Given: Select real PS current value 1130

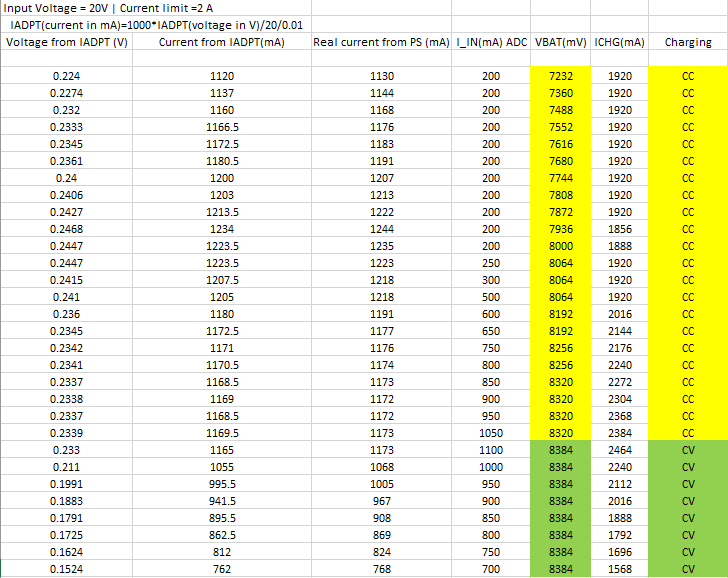Looking at the screenshot, I should point(381,76).
